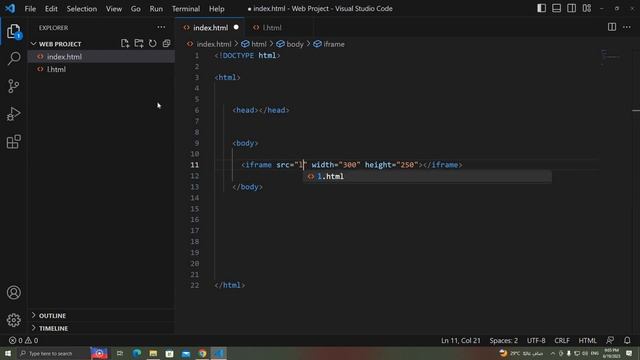Switch to the 1.html editor tab
This screenshot has height=360, width=640.
click(x=271, y=27)
